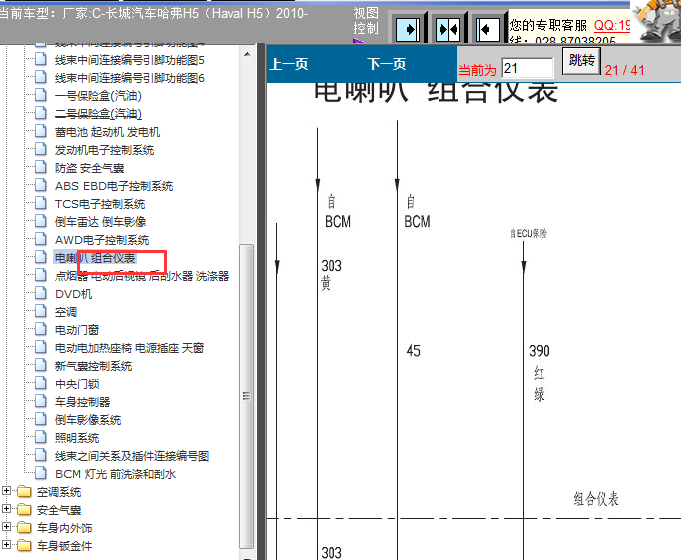Open 线束之间关系及插件连接编号图

[132, 456]
